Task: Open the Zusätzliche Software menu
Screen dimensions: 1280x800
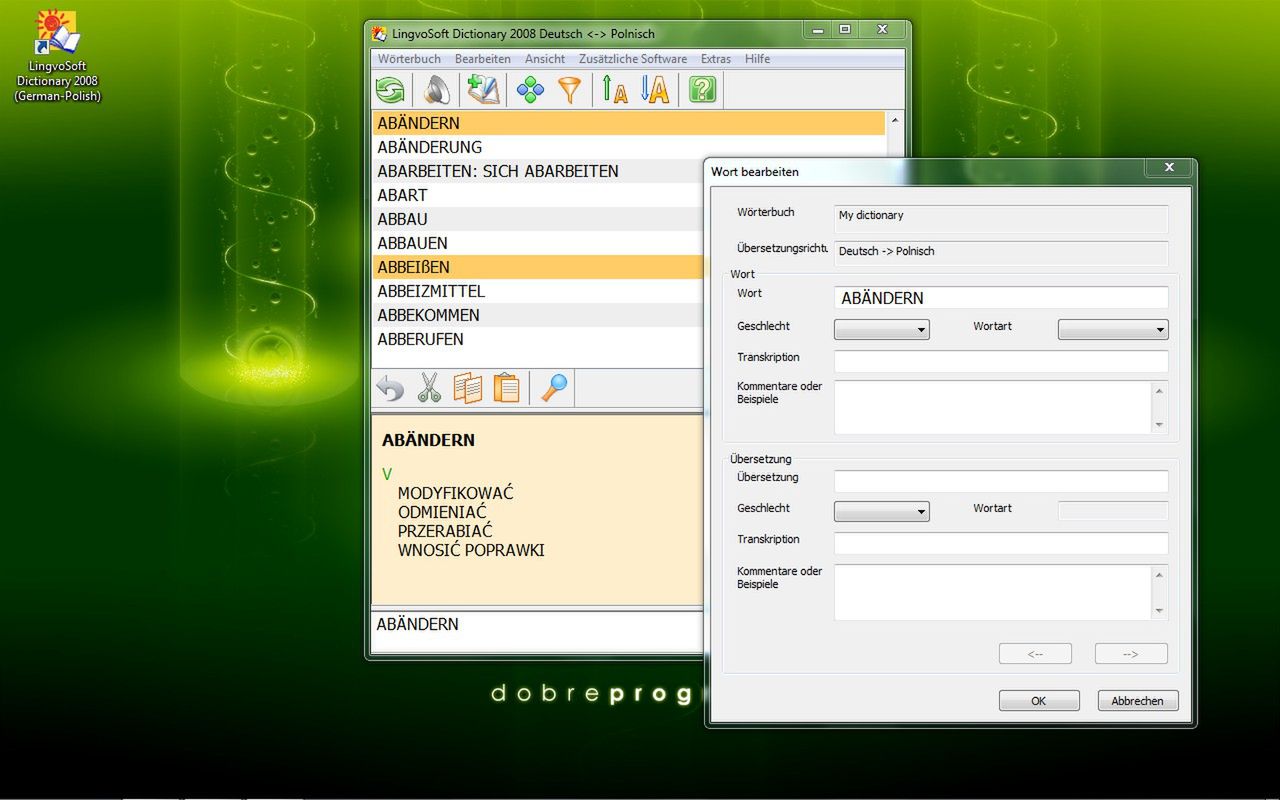Action: tap(633, 59)
